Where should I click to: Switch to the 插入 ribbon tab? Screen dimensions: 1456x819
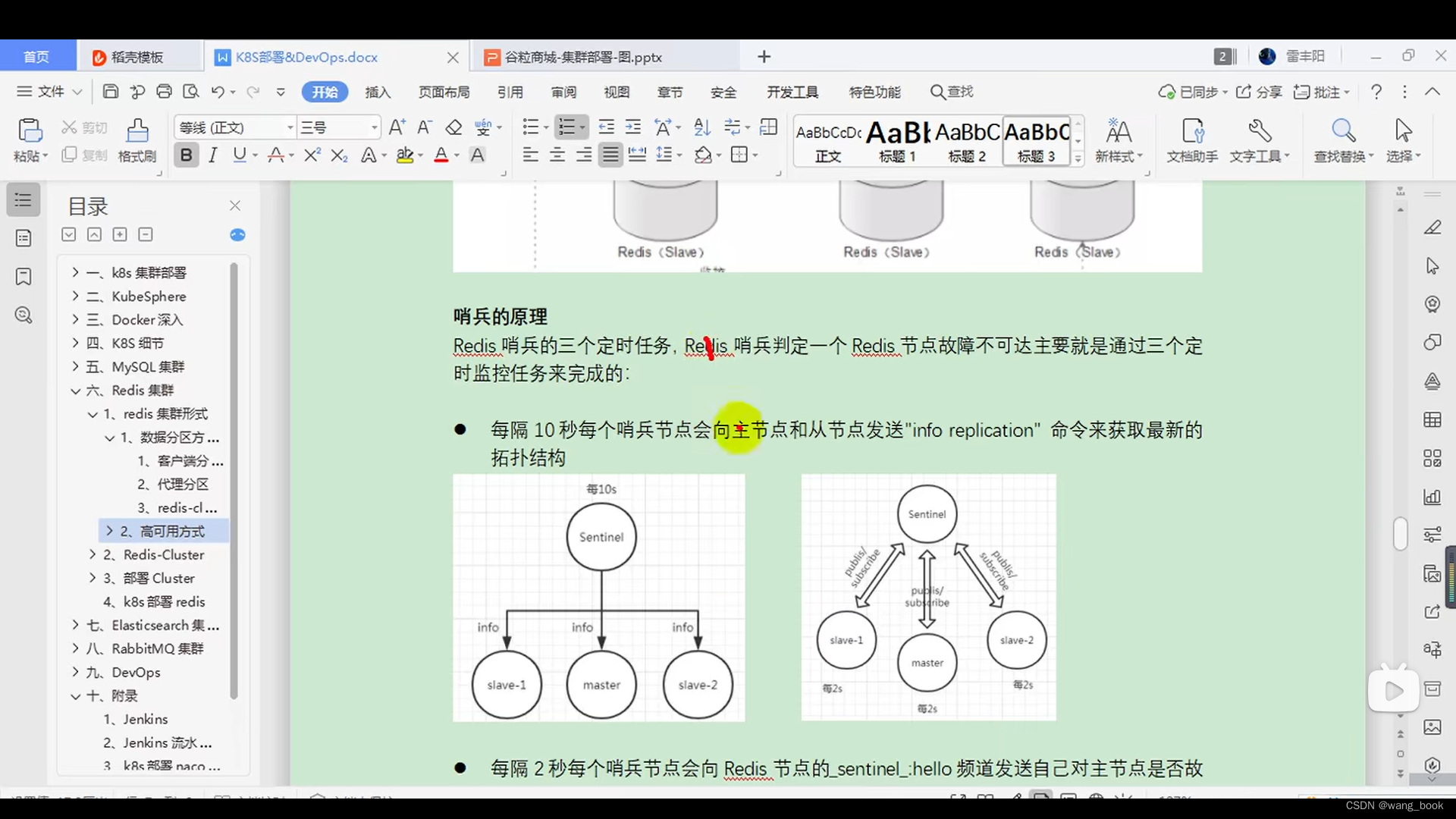click(x=378, y=92)
